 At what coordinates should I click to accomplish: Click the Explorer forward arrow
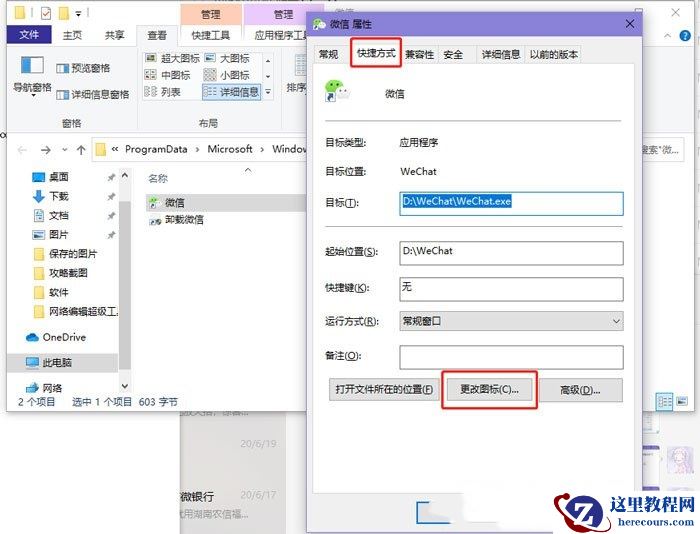[46, 150]
